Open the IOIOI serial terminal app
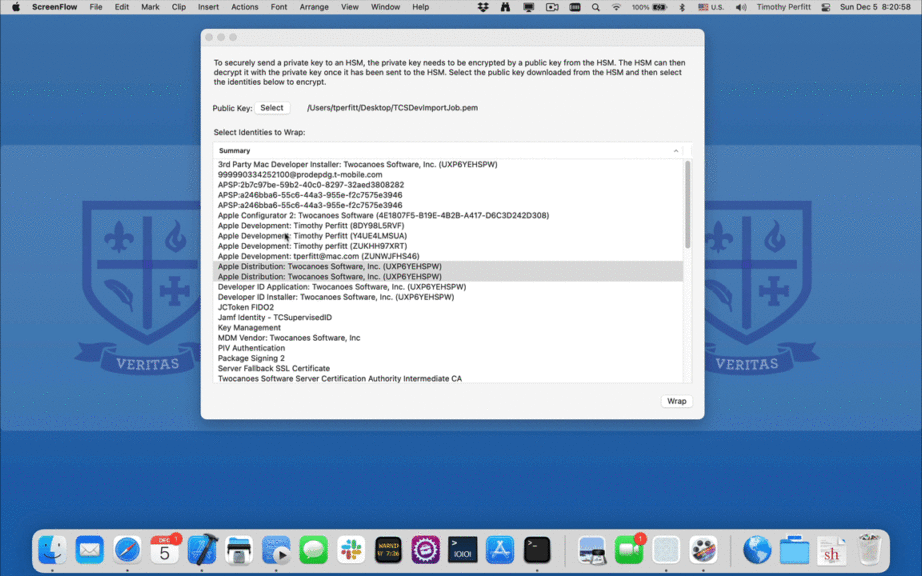 tap(463, 550)
